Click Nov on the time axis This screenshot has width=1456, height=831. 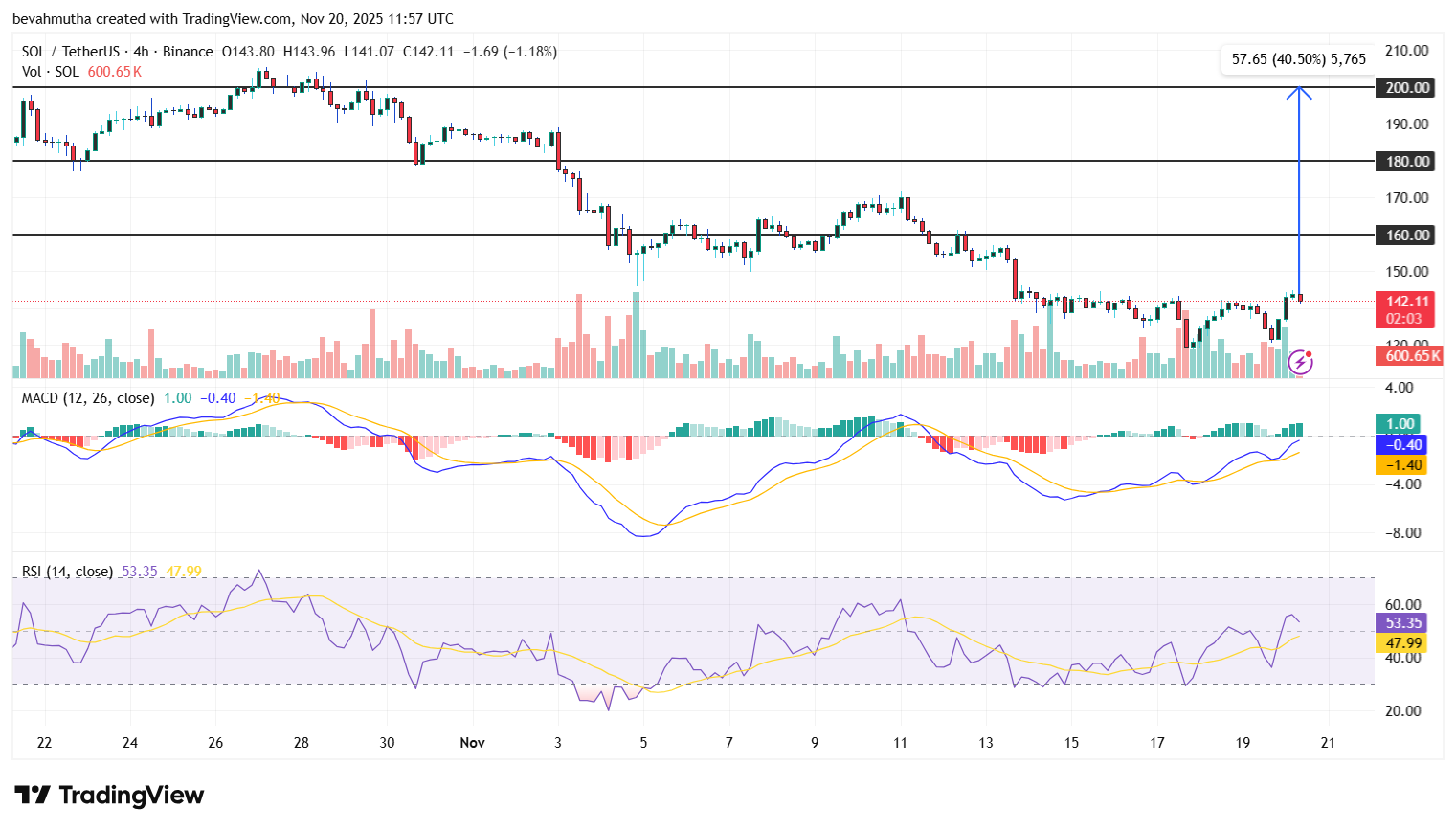click(472, 742)
